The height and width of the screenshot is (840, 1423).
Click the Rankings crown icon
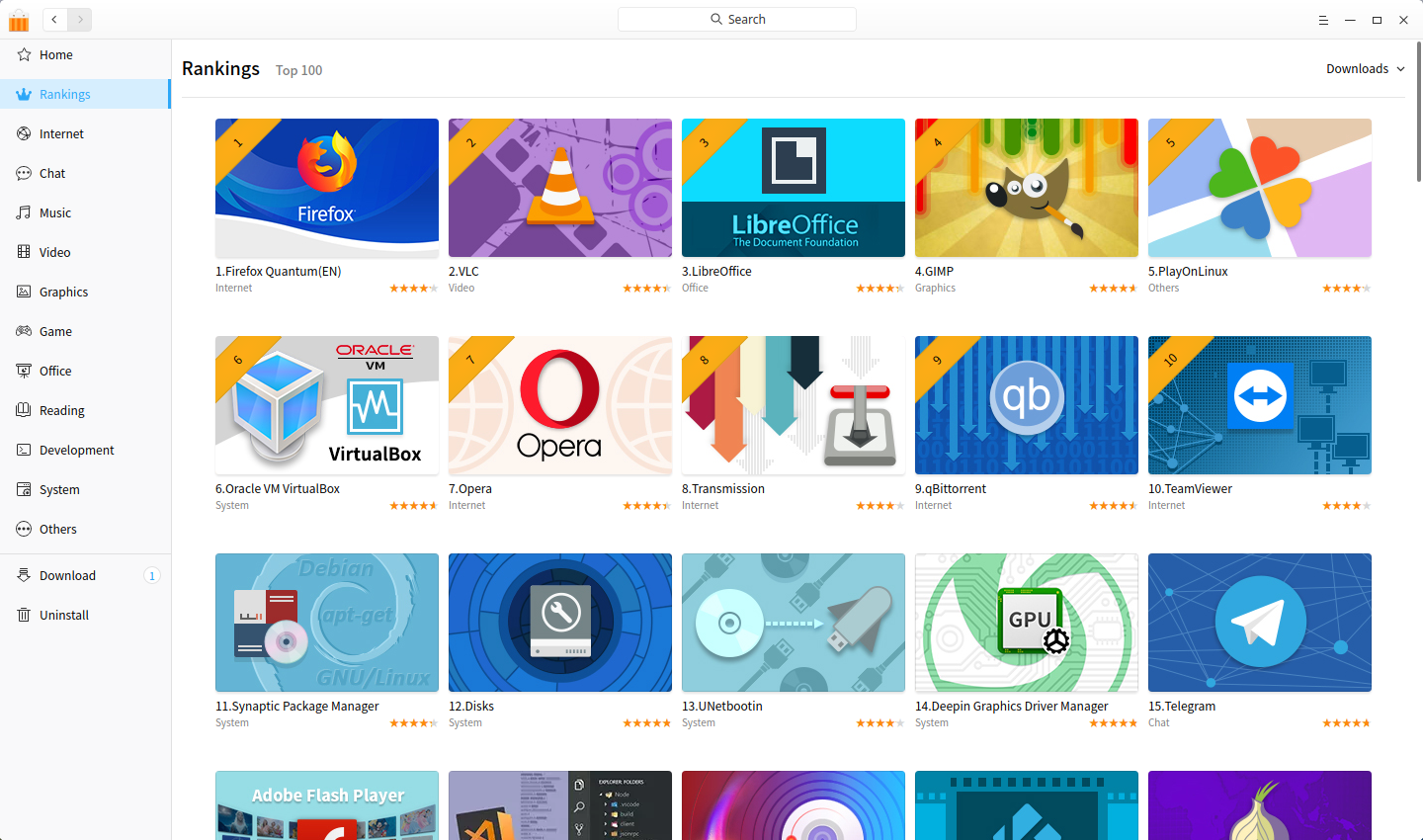tap(24, 94)
